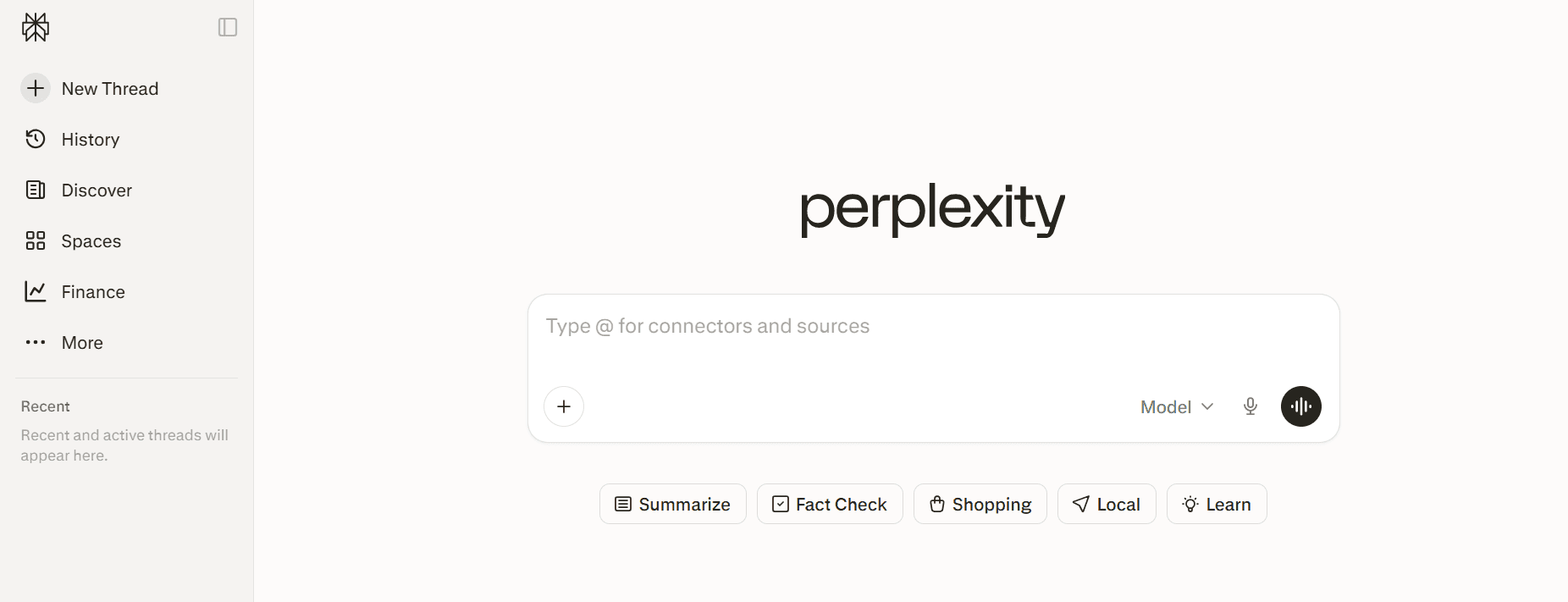Image resolution: width=1568 pixels, height=602 pixels.
Task: Select the Local search mode
Action: (1107, 504)
